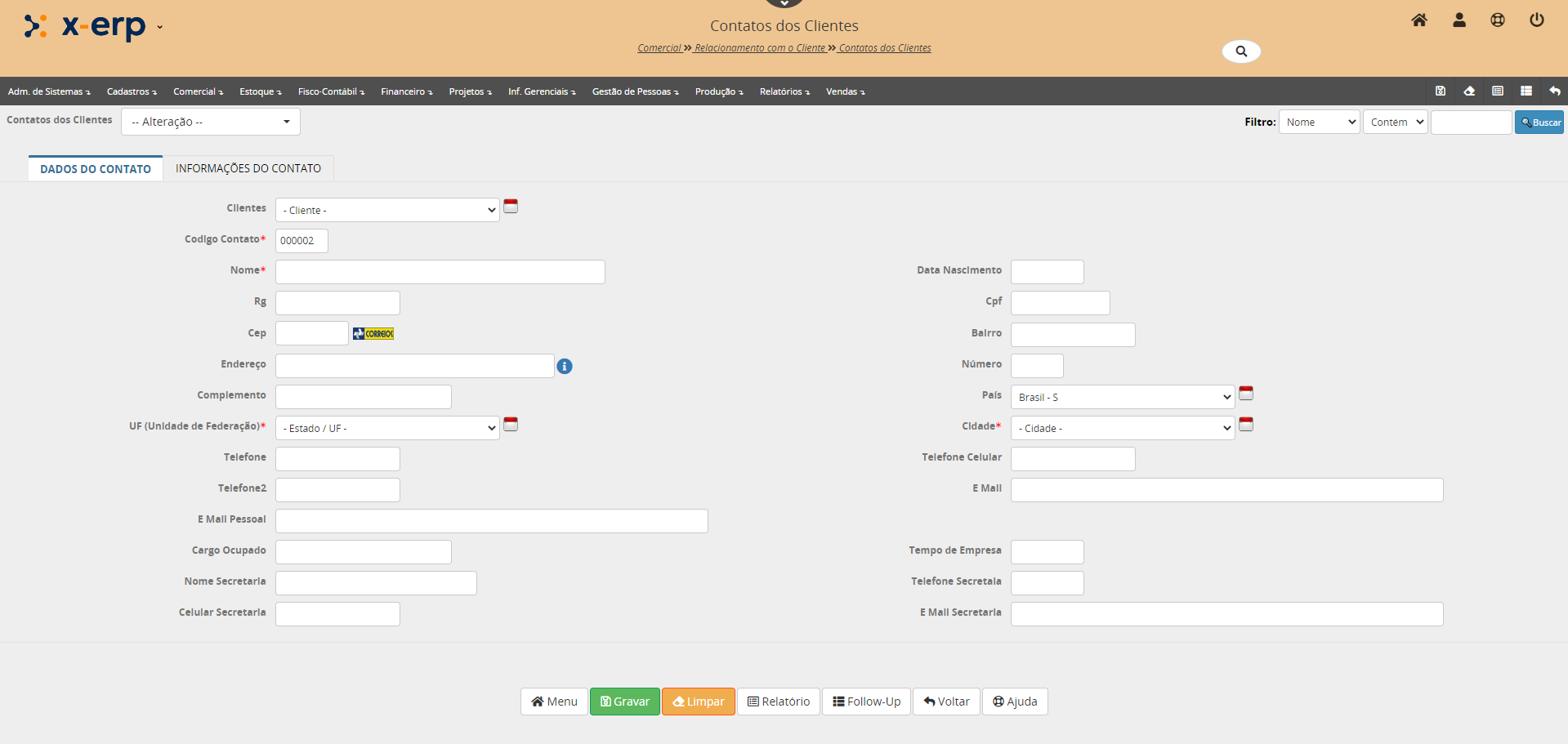Click the back arrow icon in toolbar
The width and height of the screenshot is (1568, 744).
[1554, 91]
